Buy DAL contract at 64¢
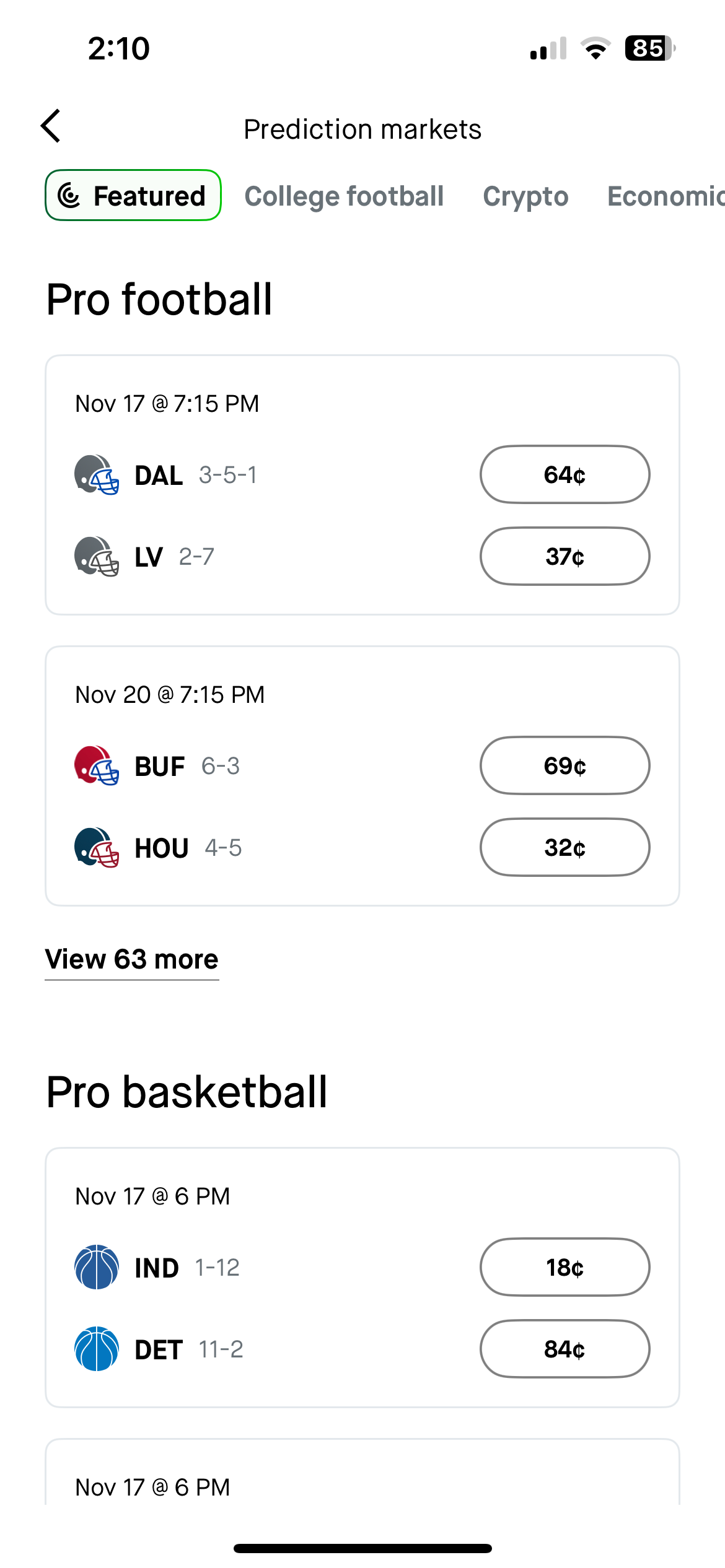725x1568 pixels. (565, 475)
